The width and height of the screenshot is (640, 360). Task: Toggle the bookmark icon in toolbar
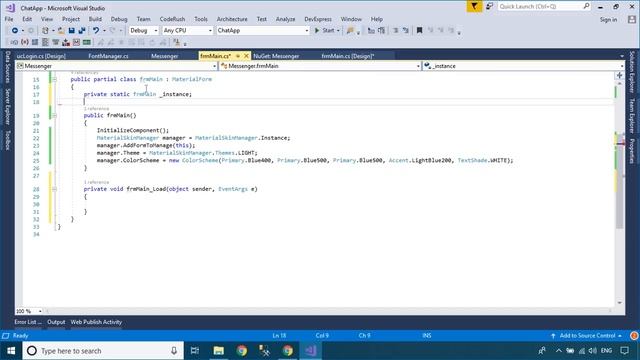tap(419, 31)
